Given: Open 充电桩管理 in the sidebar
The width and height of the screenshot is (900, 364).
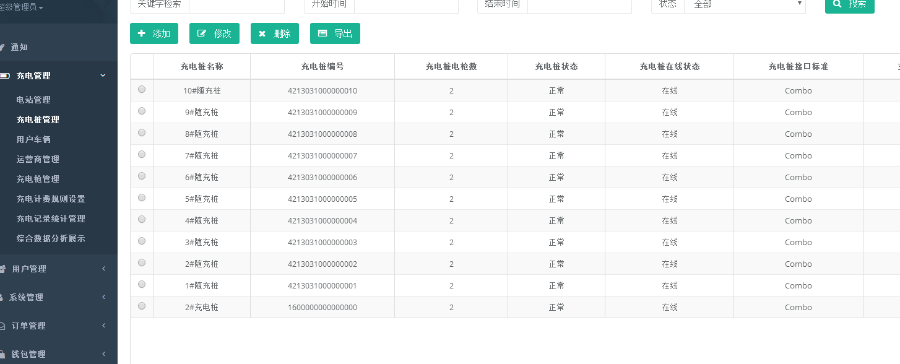Looking at the screenshot, I should pos(38,119).
